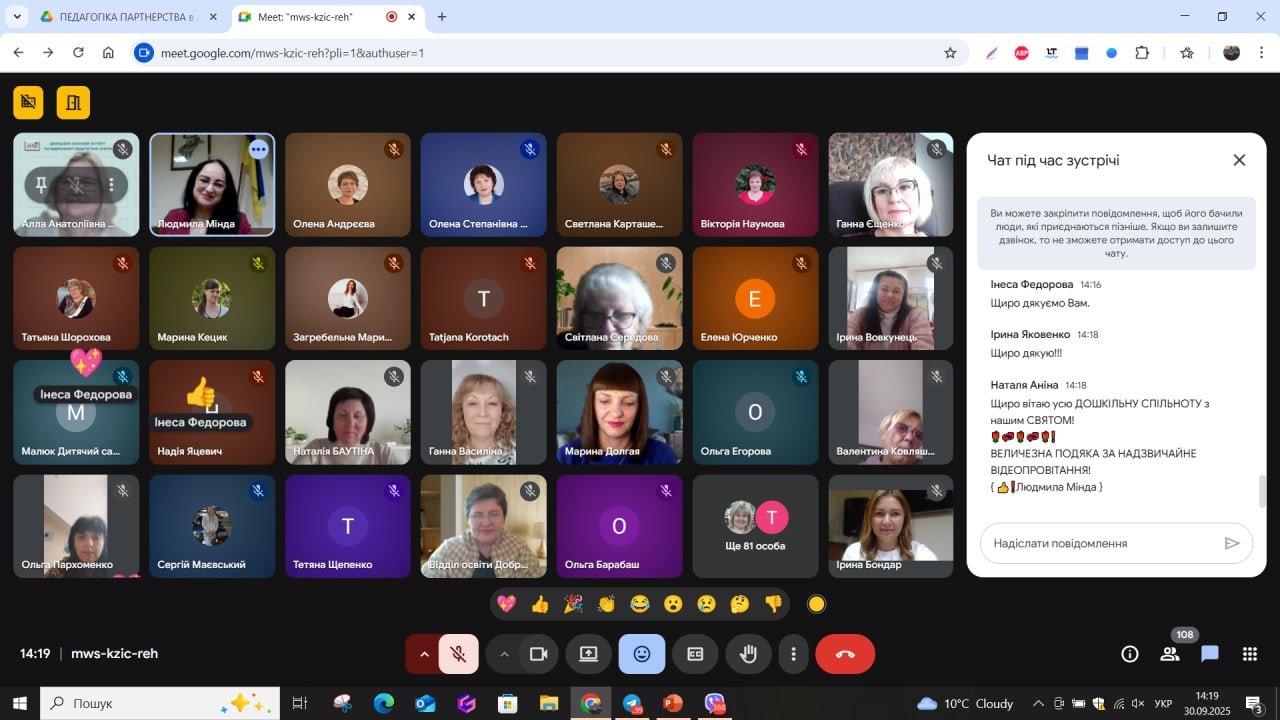
Task: Pin Алла Анатоліївна's video tile
Action: 41,185
